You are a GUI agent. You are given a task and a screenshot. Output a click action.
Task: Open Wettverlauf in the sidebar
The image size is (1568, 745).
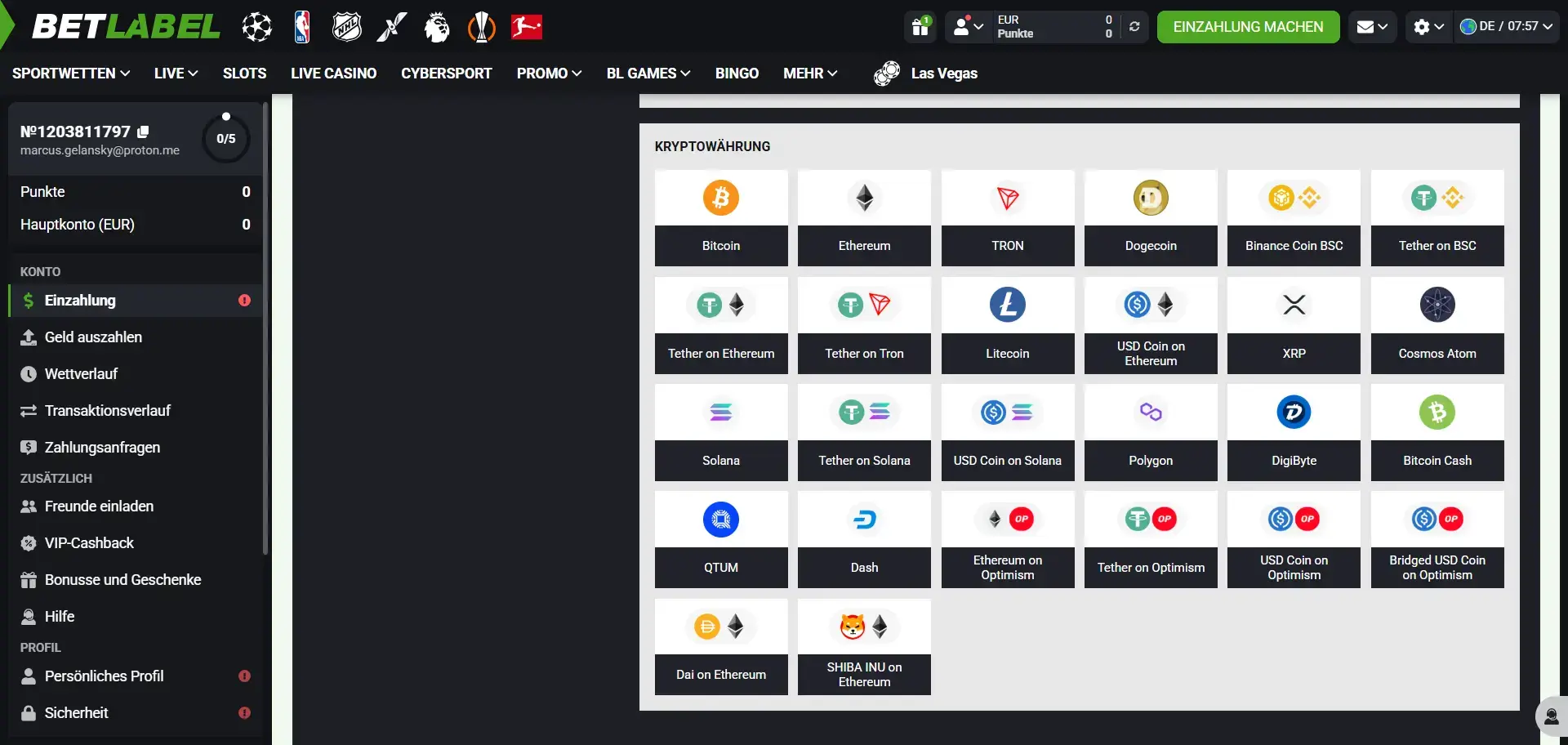[135, 374]
